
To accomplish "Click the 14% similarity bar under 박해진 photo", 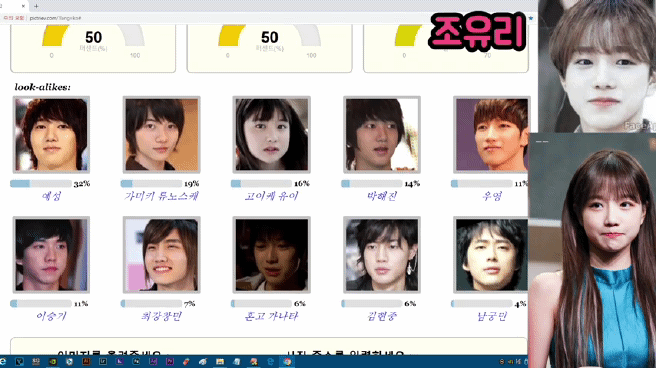I will 372,184.
